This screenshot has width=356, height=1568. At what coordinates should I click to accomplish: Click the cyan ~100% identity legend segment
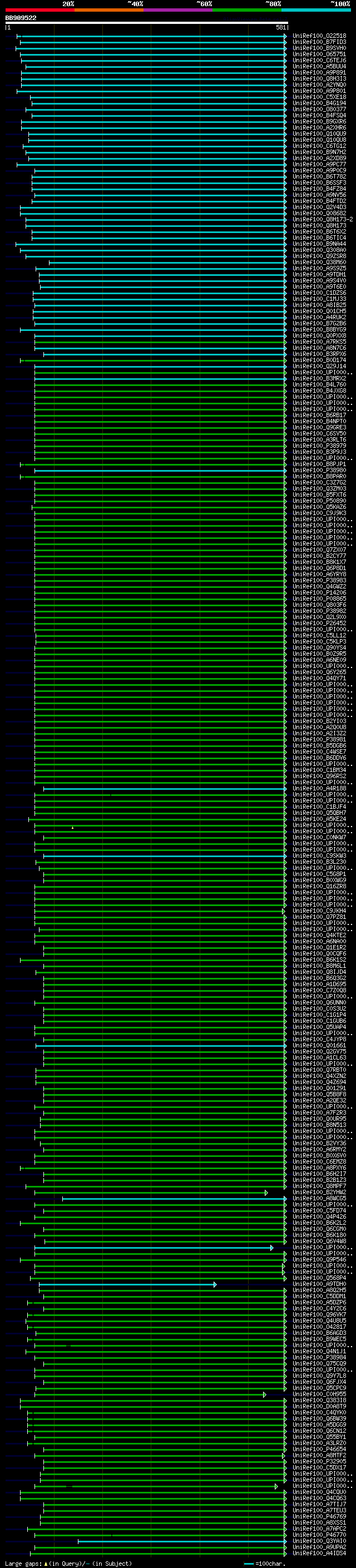tap(316, 10)
